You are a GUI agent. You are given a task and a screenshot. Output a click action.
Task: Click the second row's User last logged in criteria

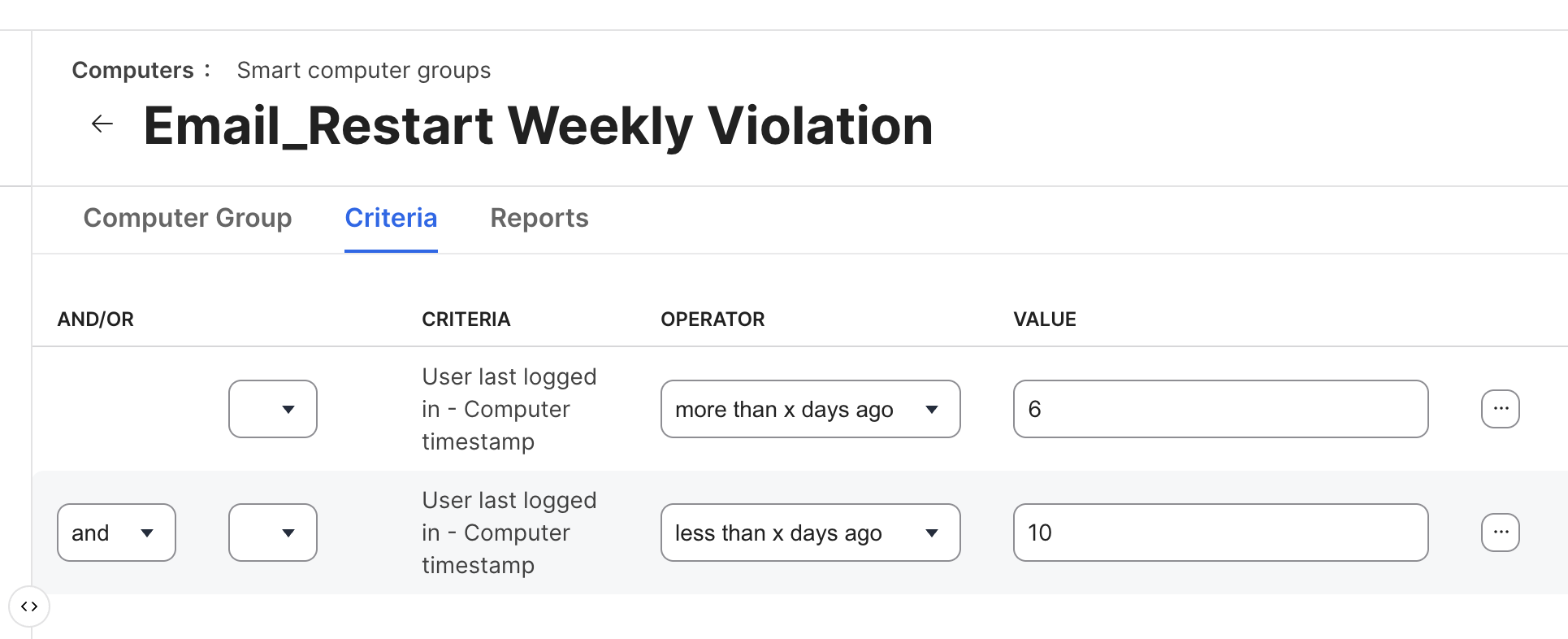[509, 532]
